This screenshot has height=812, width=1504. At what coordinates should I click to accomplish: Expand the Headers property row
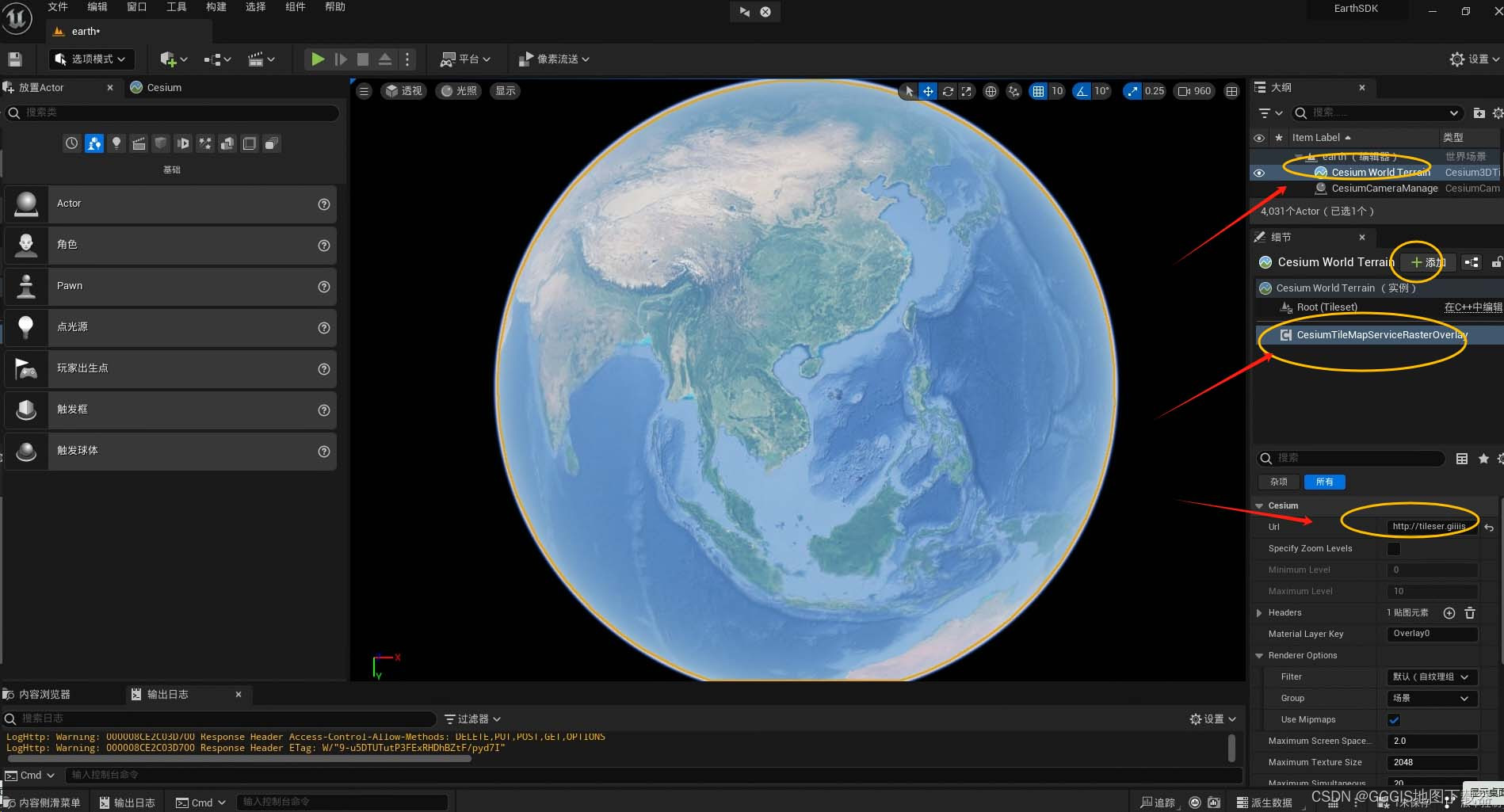[1259, 613]
